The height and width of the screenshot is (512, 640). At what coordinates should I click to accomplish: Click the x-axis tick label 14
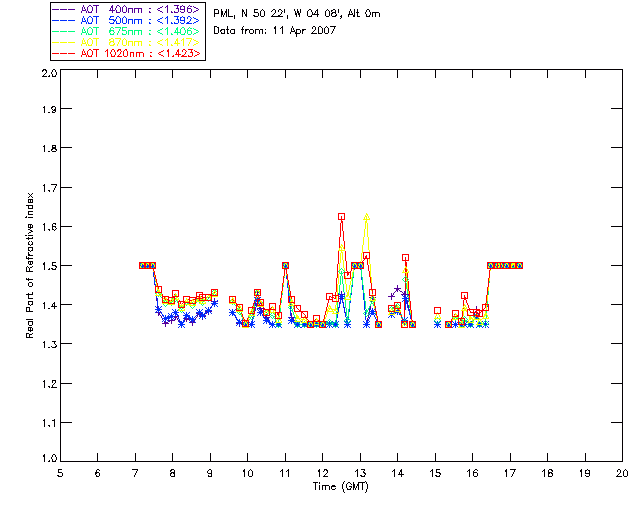pos(398,473)
